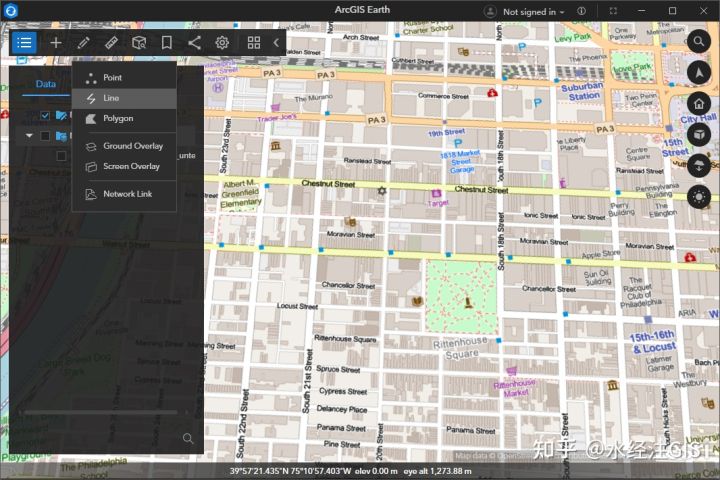Toggle full screen icon in title bar
720x480 pixels.
click(613, 11)
